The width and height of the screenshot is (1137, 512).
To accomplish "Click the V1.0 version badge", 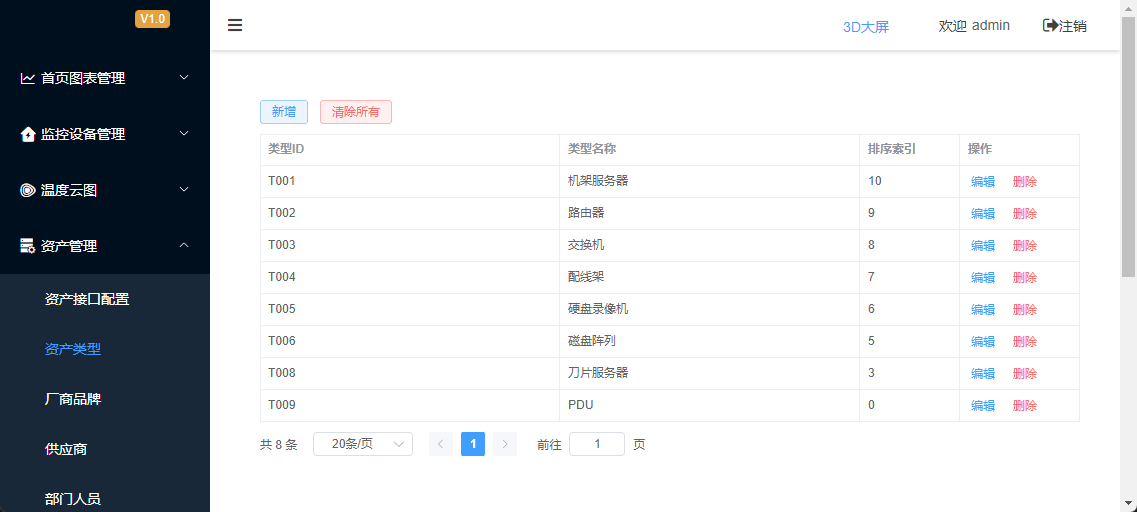I will click(152, 19).
